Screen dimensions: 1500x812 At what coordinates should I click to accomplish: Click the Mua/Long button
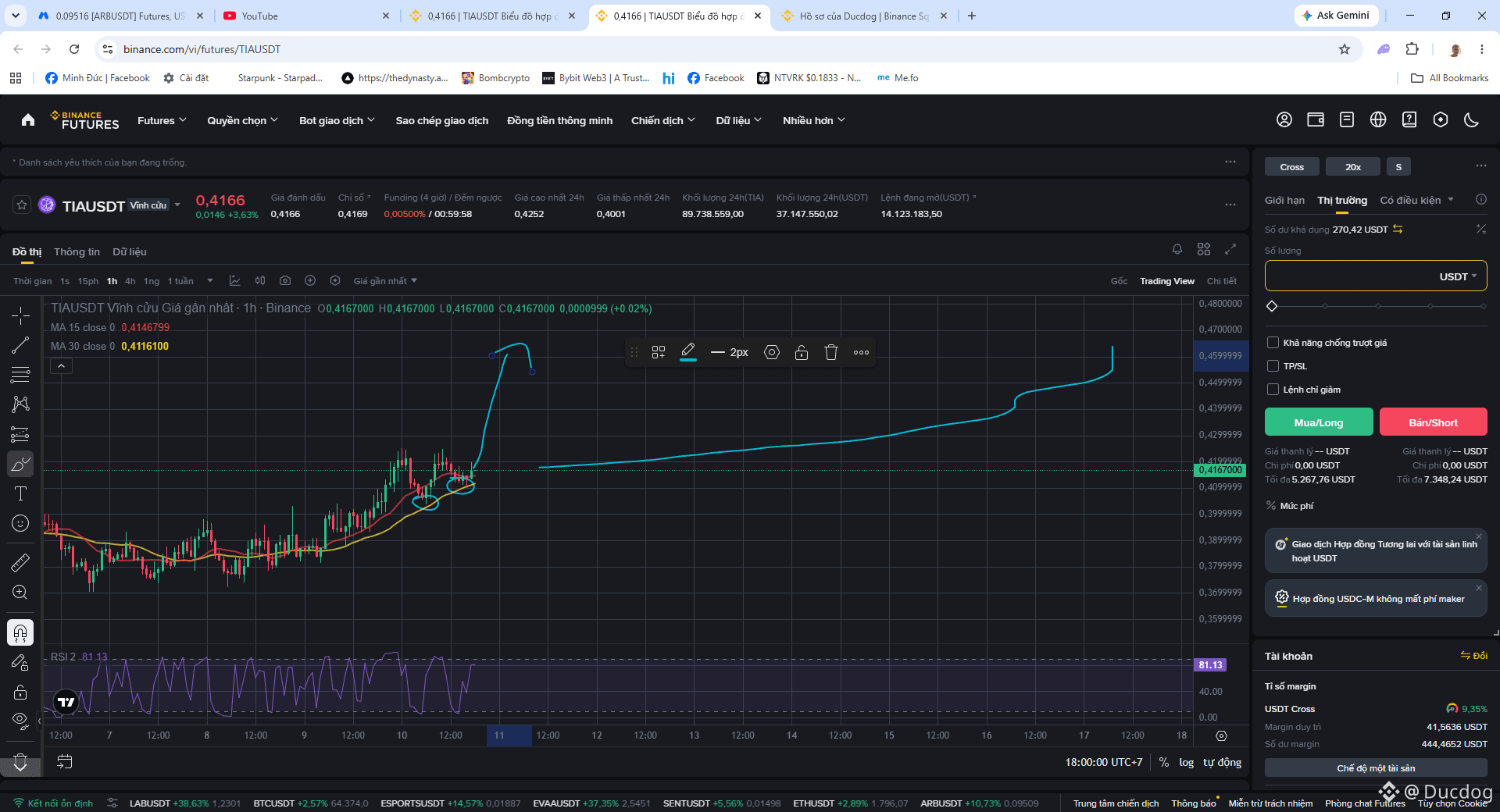click(1319, 422)
